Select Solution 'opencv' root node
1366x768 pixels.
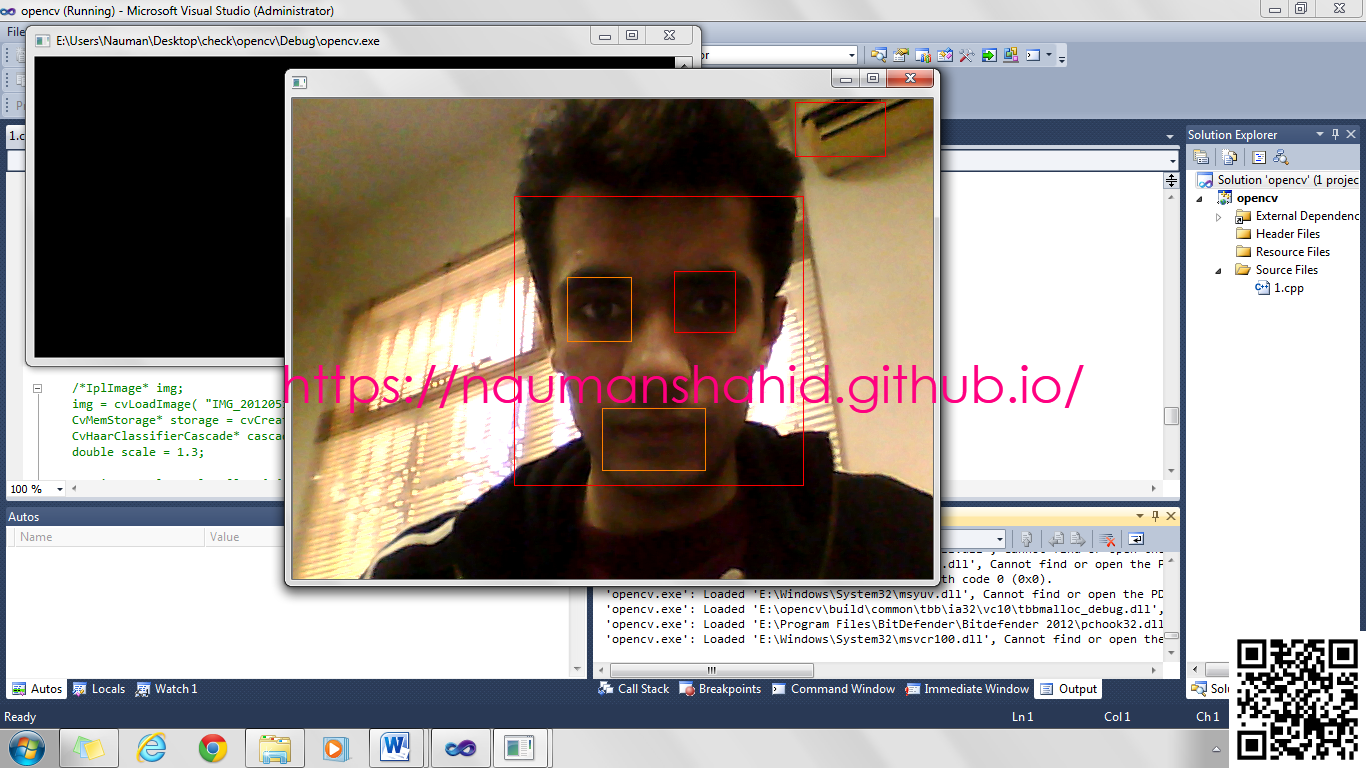(x=1278, y=180)
